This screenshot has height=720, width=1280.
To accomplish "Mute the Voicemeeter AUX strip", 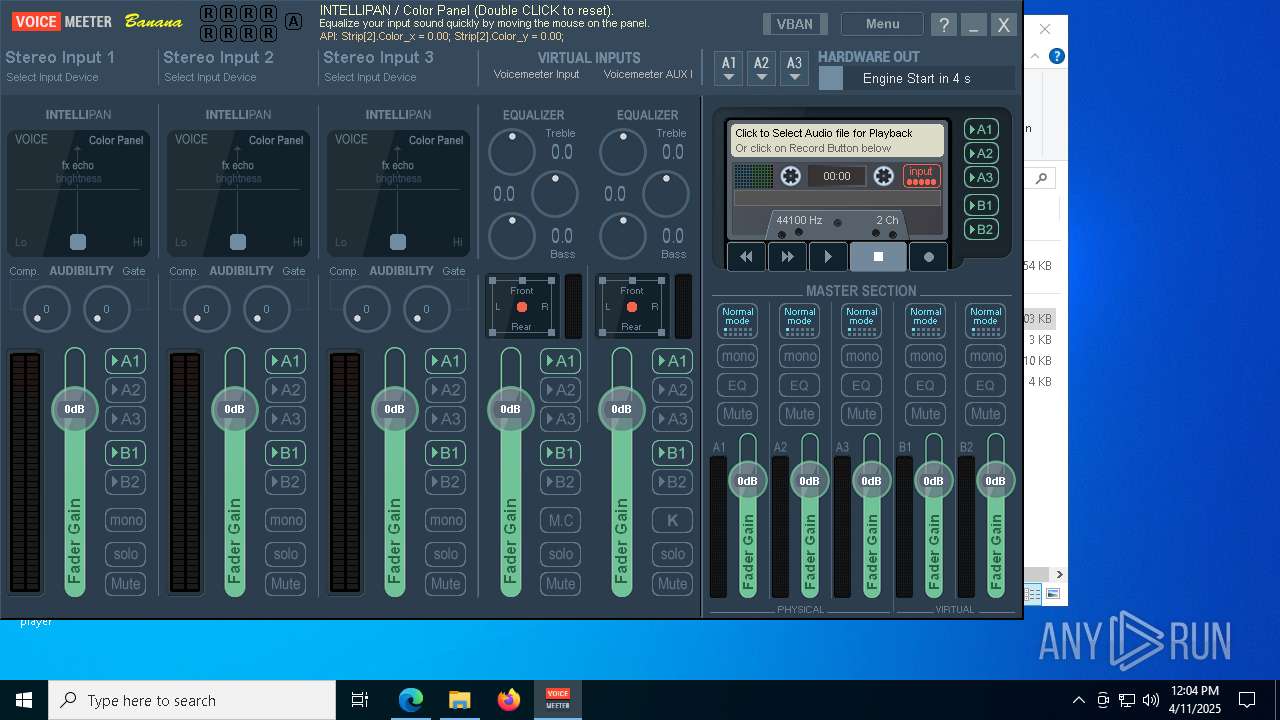I will pos(672,584).
